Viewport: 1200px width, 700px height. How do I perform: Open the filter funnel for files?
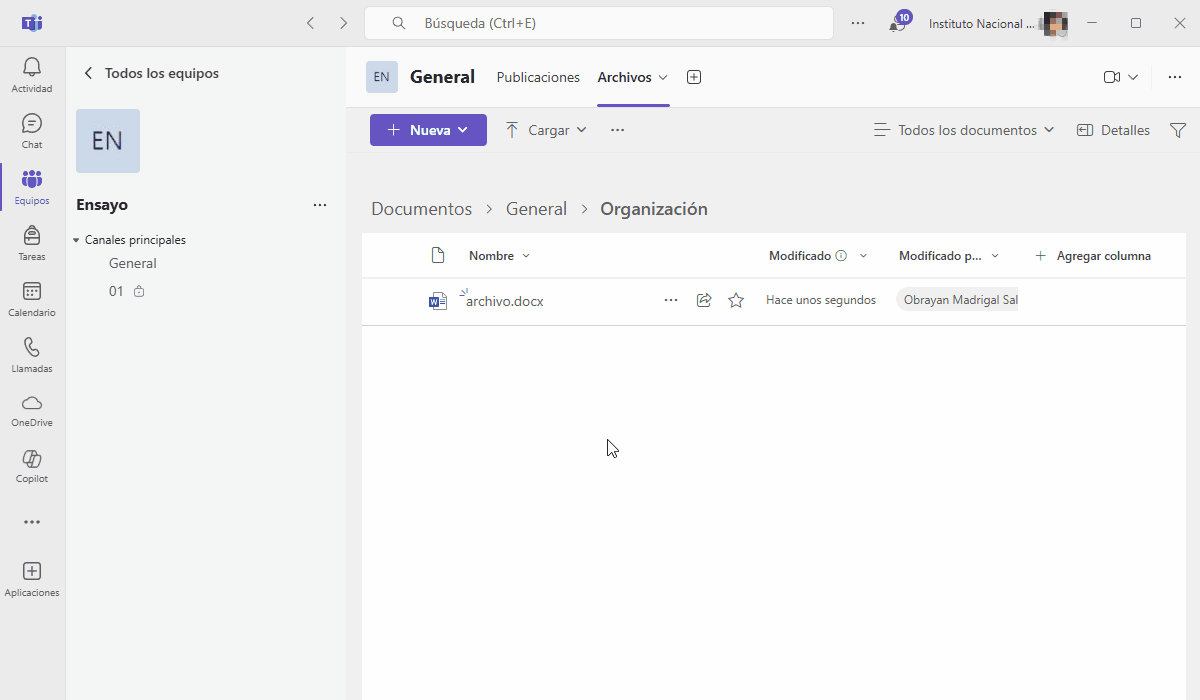[x=1178, y=130]
